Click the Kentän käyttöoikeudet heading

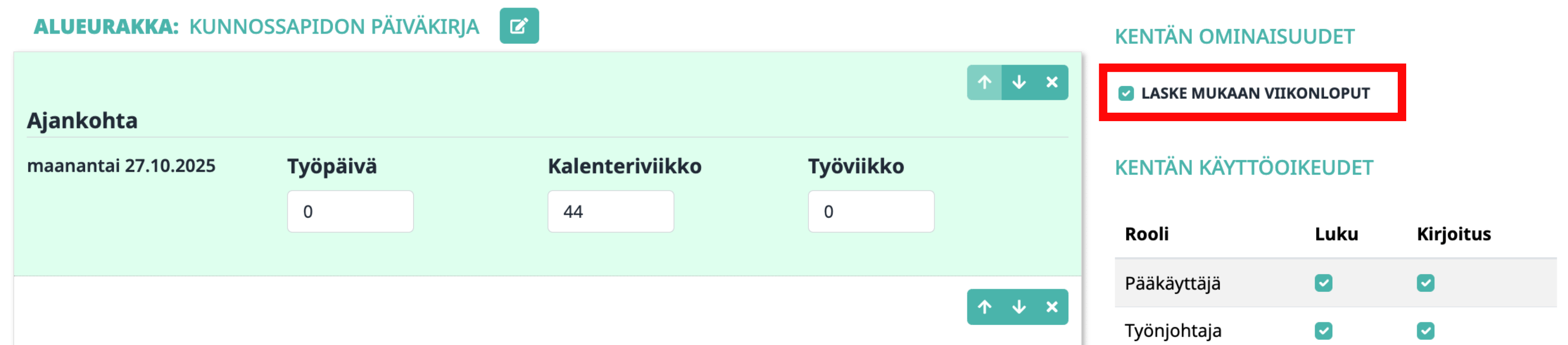click(x=1244, y=168)
